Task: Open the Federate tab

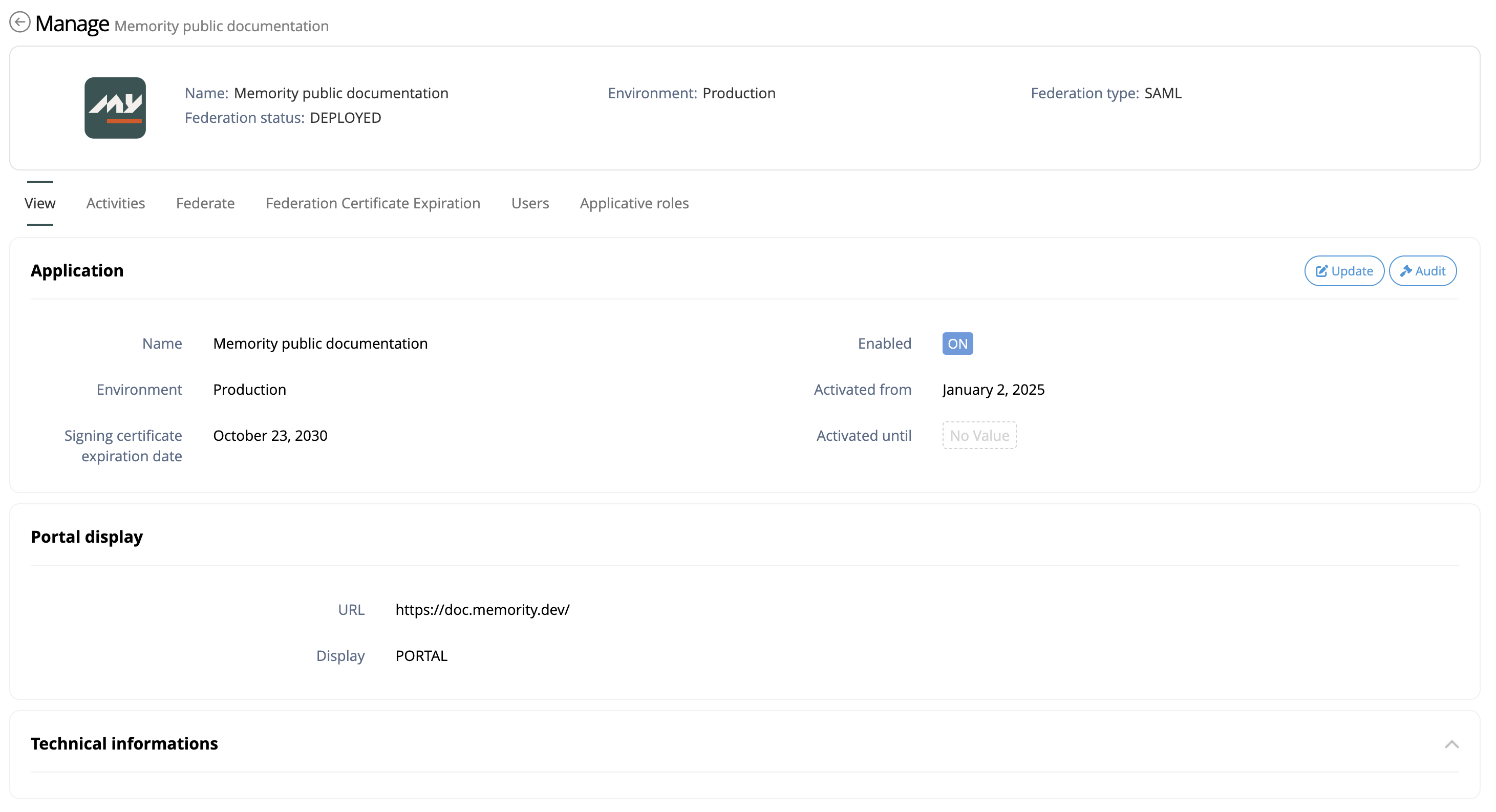Action: tap(205, 203)
